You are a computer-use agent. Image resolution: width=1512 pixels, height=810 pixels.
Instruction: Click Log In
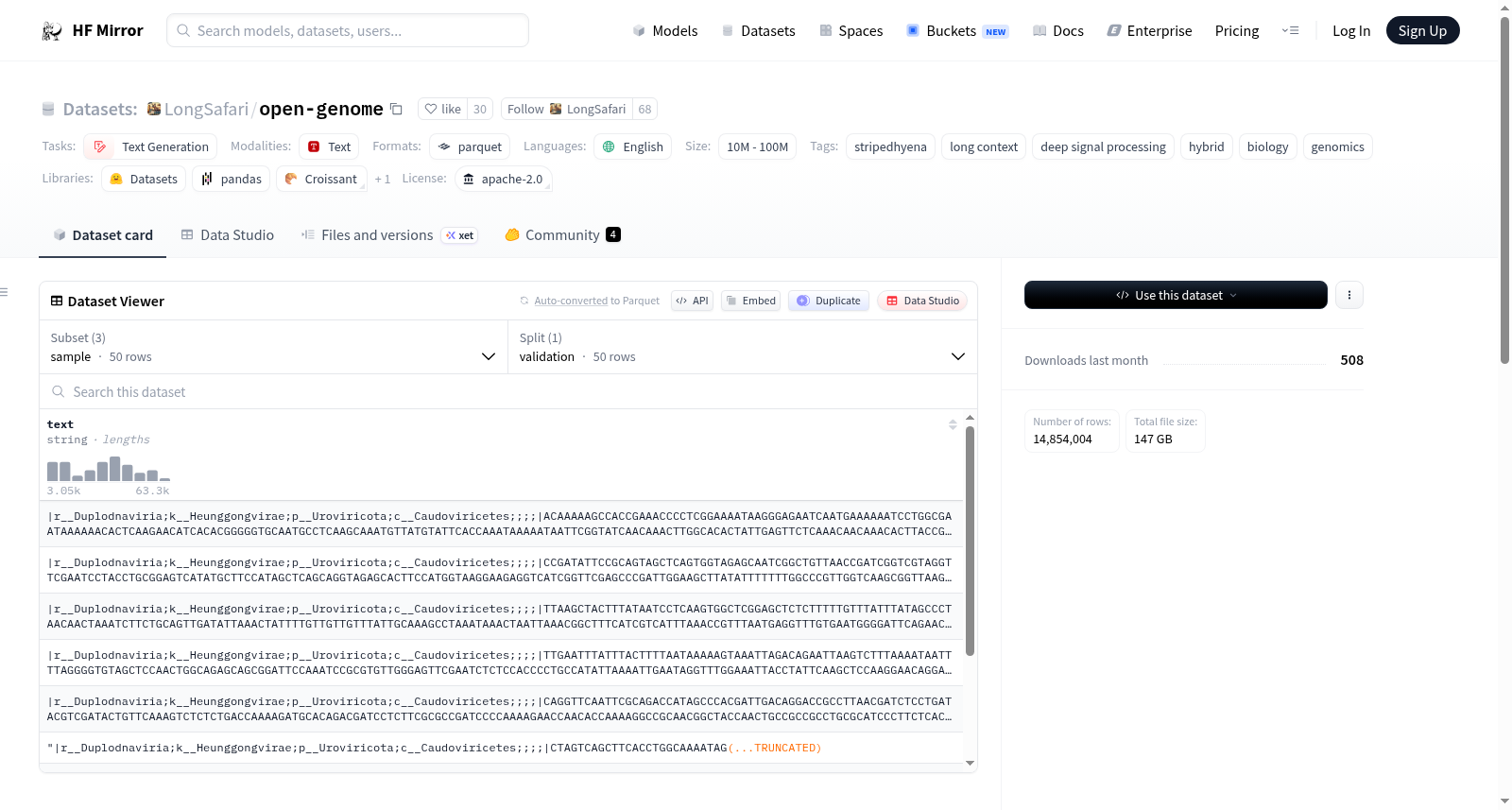1351,31
